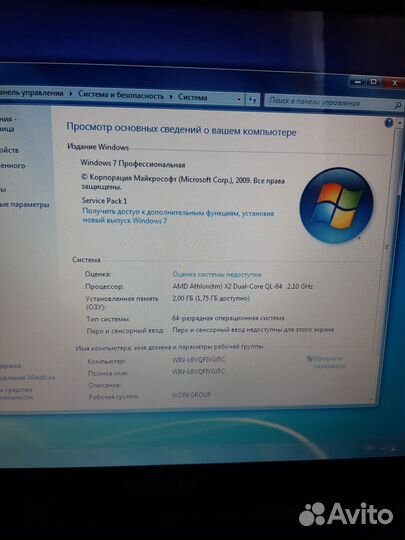
Task: Select the Windows 7 Профессиональная text
Action: tap(133, 164)
